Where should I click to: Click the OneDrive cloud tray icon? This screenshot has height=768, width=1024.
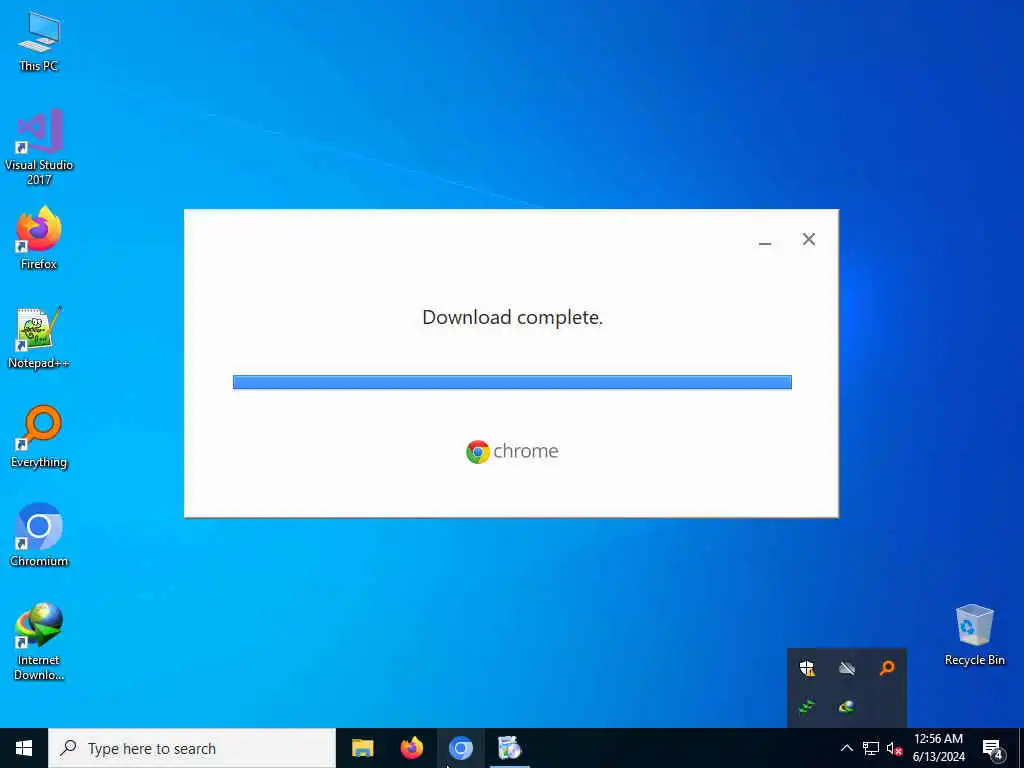847,667
